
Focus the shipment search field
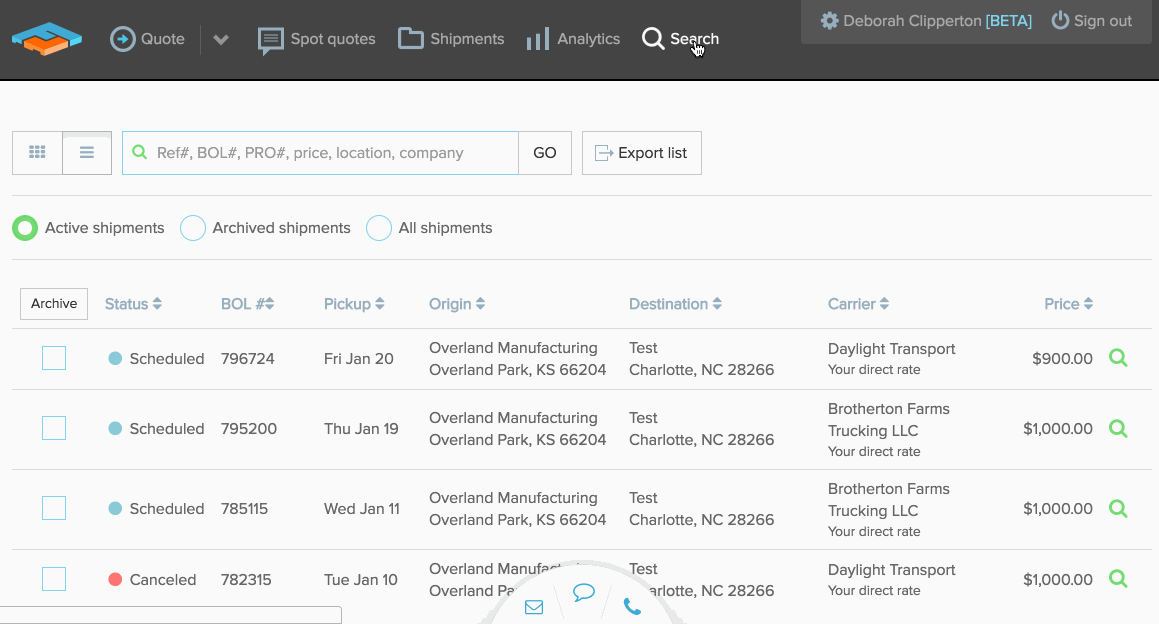tap(320, 153)
